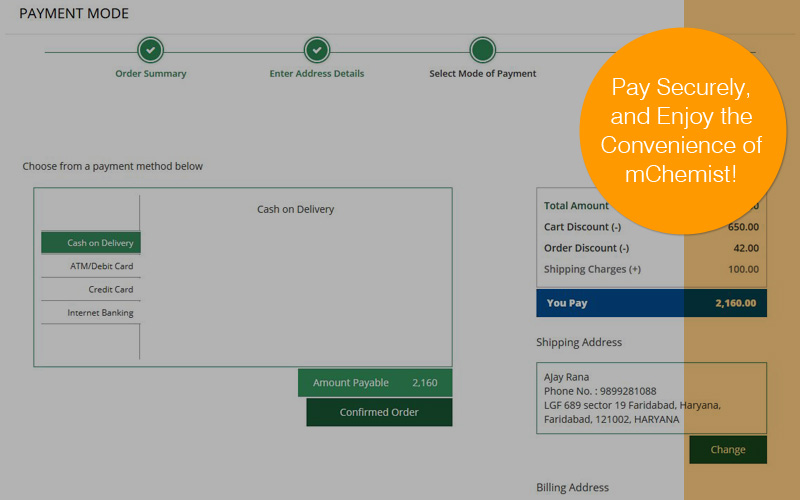Click the Select Mode of Payment label

[483, 74]
